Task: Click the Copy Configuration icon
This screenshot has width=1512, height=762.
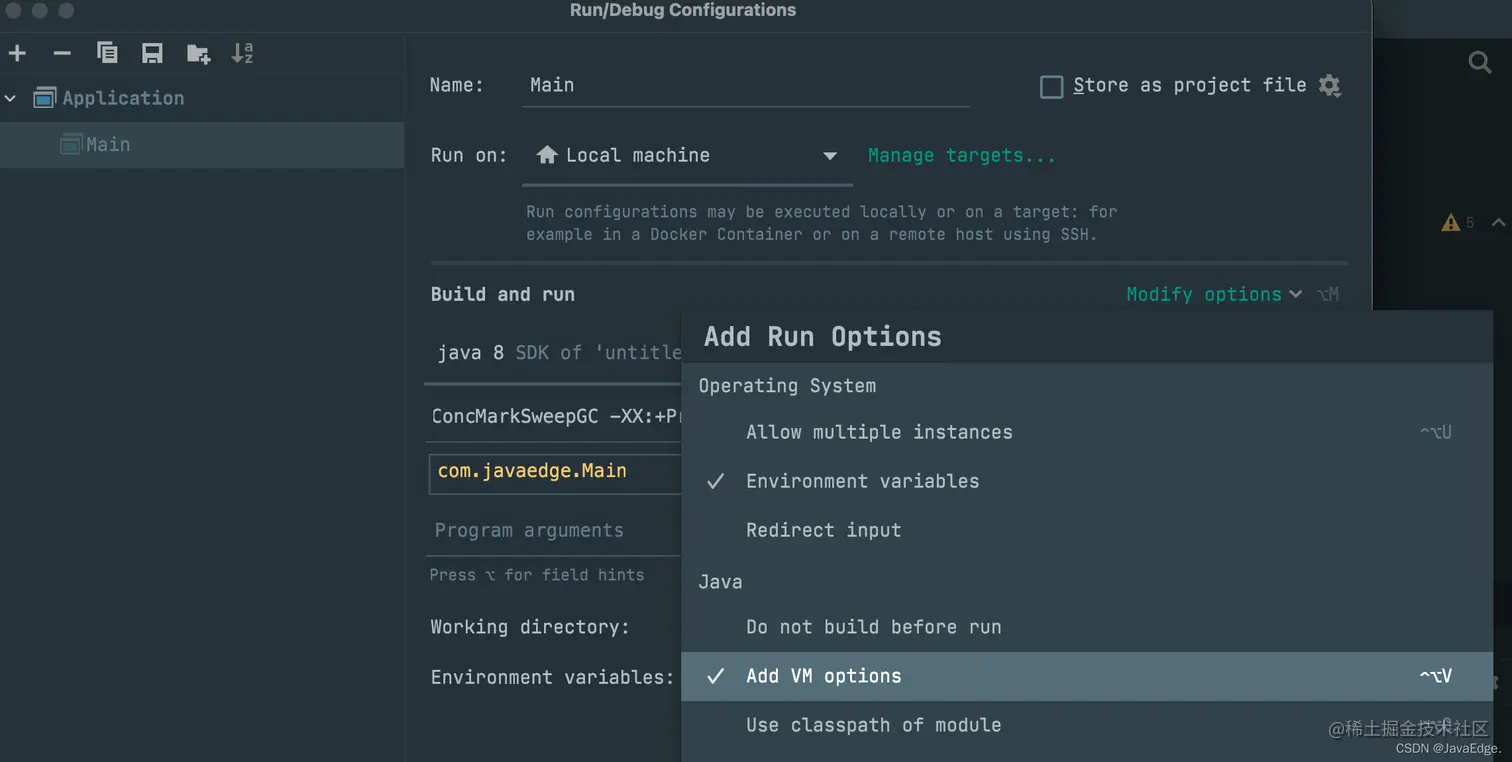Action: tap(107, 53)
